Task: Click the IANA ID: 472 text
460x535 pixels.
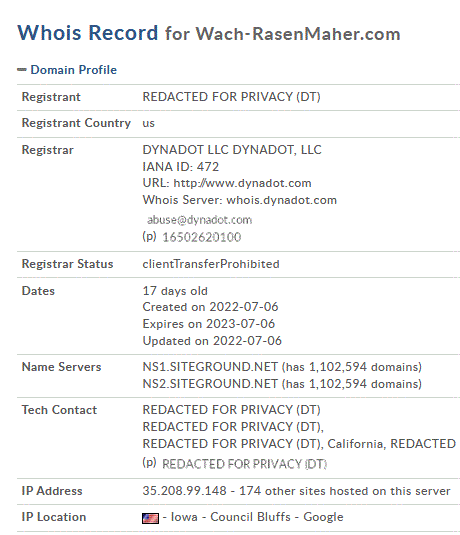Action: [181, 167]
